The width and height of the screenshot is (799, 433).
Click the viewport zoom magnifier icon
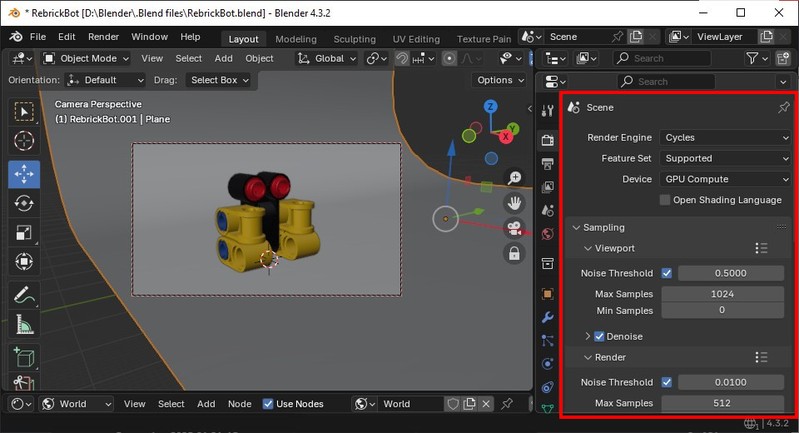515,178
